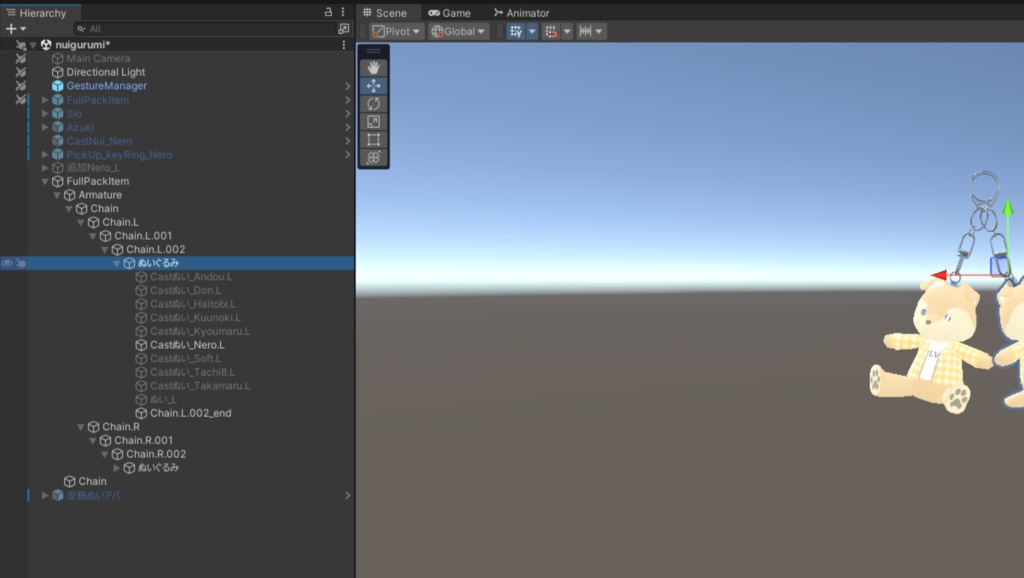
Task: Expand the PickUp_keyRing_Nero prefab
Action: (45, 155)
